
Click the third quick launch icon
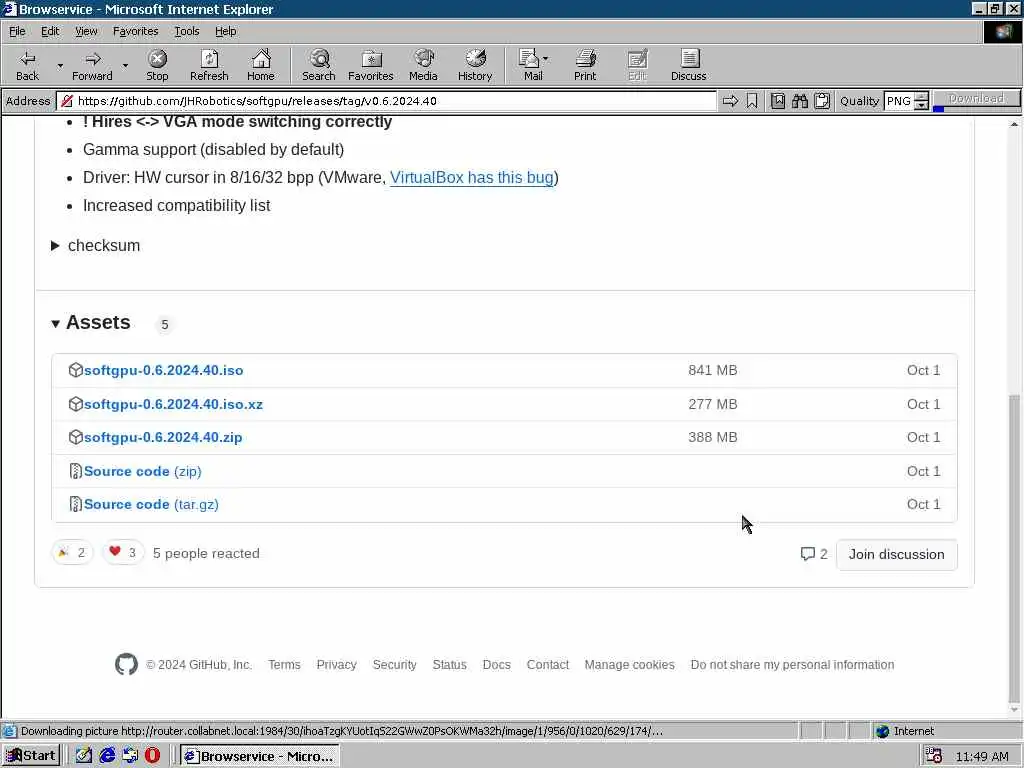(130, 756)
